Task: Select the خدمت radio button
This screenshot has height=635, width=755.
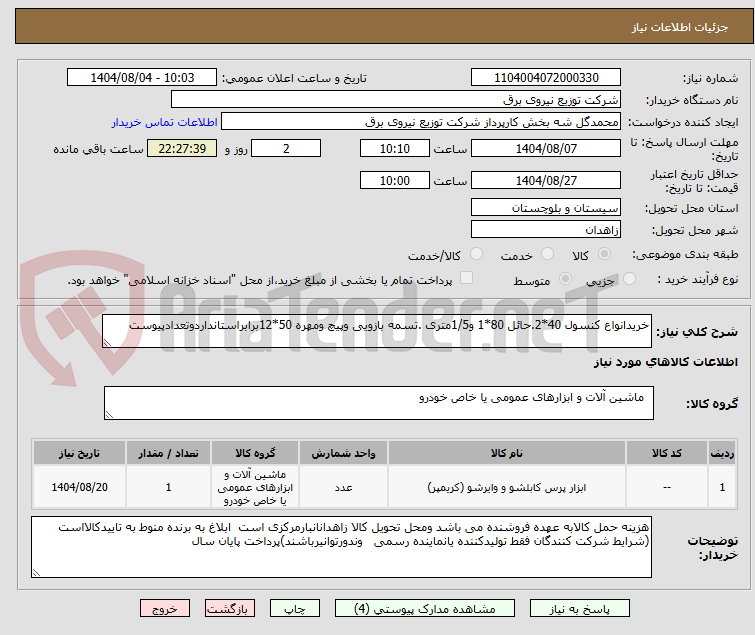Action: 547,254
